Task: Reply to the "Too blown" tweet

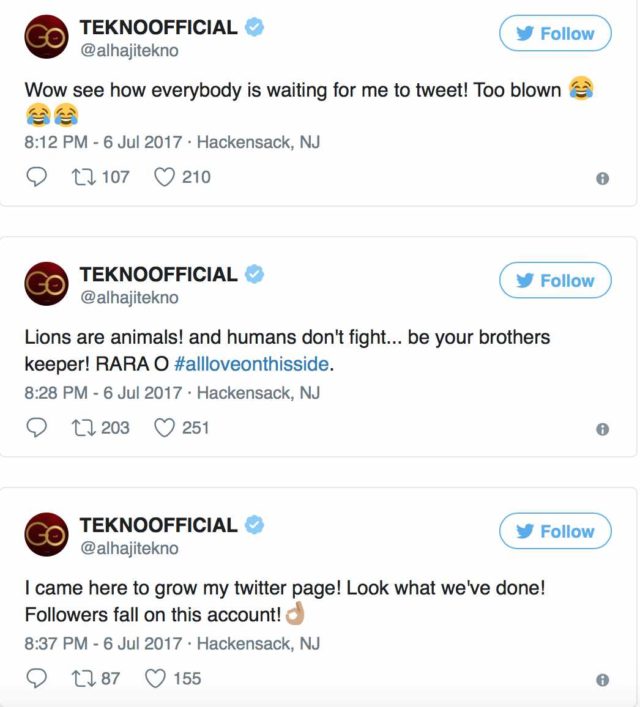Action: click(36, 177)
